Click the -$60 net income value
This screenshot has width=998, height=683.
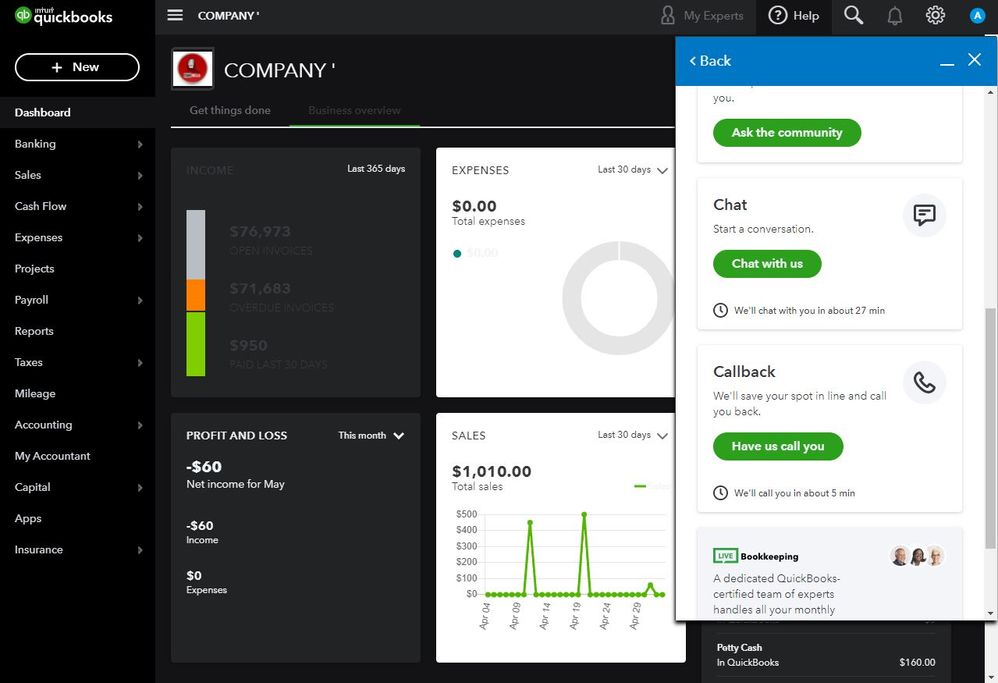coord(204,467)
